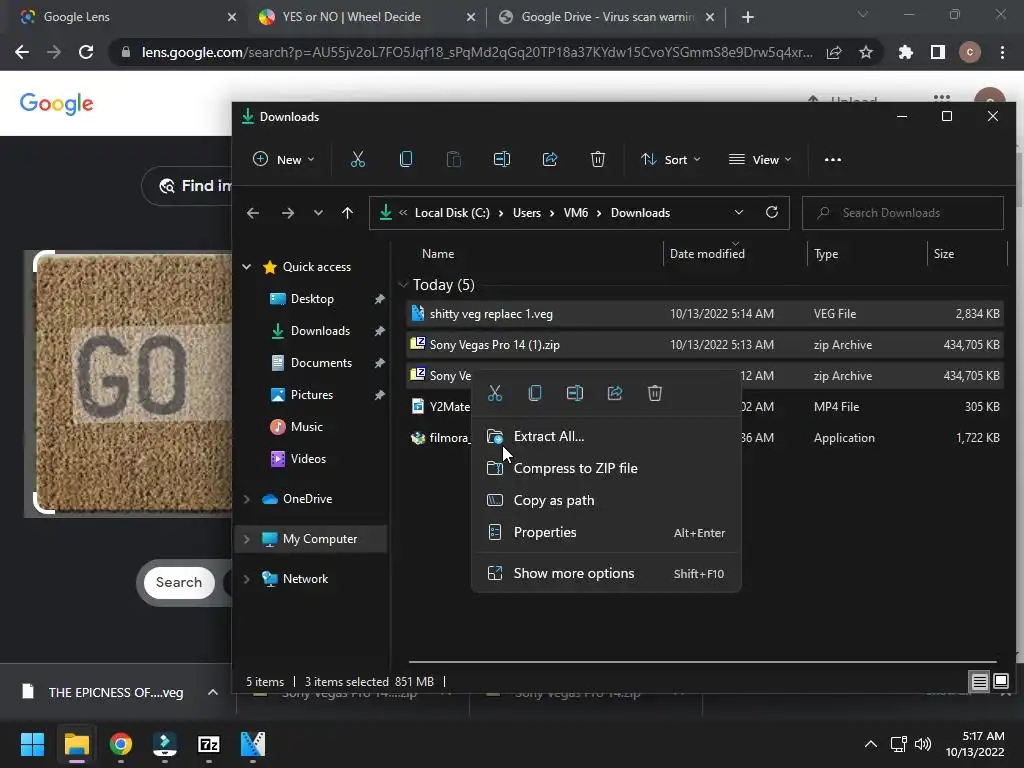Open 7-Zip from the taskbar
The height and width of the screenshot is (768, 1024).
[x=208, y=744]
